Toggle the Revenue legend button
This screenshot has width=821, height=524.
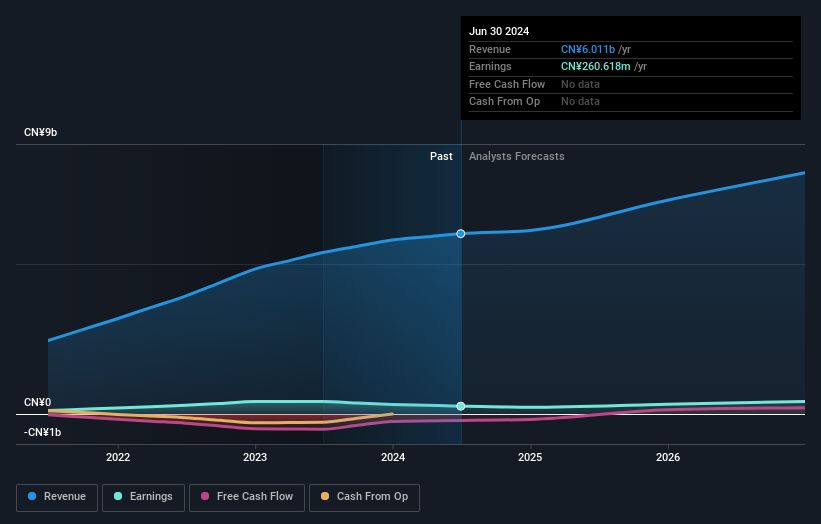point(57,497)
